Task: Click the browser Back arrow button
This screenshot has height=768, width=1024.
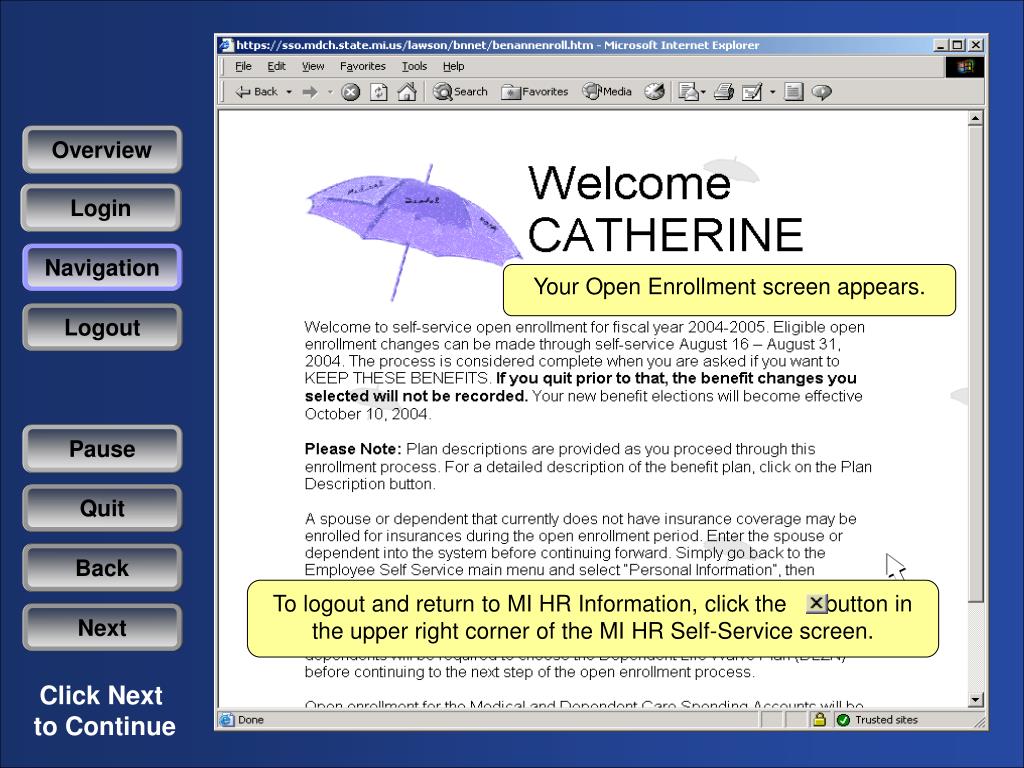Action: 257,92
